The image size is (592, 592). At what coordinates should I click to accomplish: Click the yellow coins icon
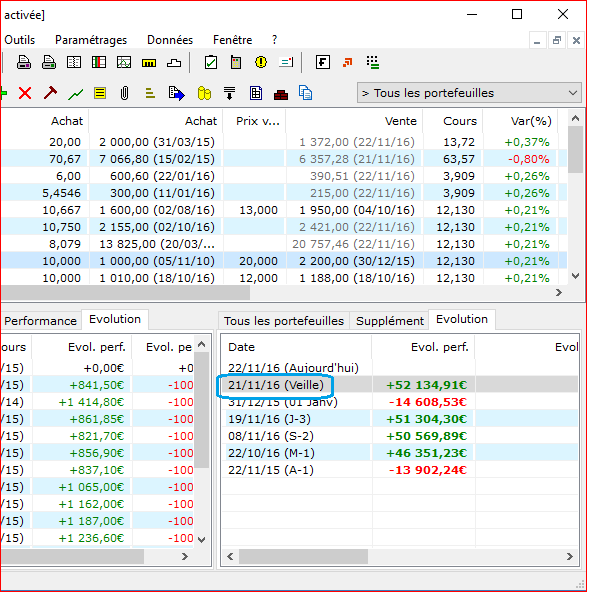(204, 93)
